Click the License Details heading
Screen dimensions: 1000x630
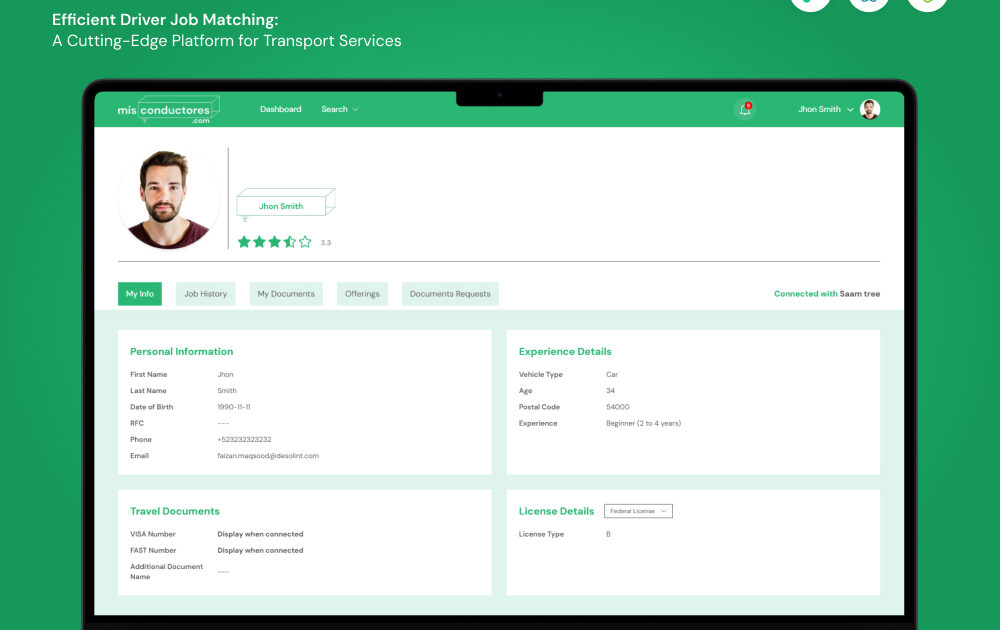pyautogui.click(x=556, y=511)
